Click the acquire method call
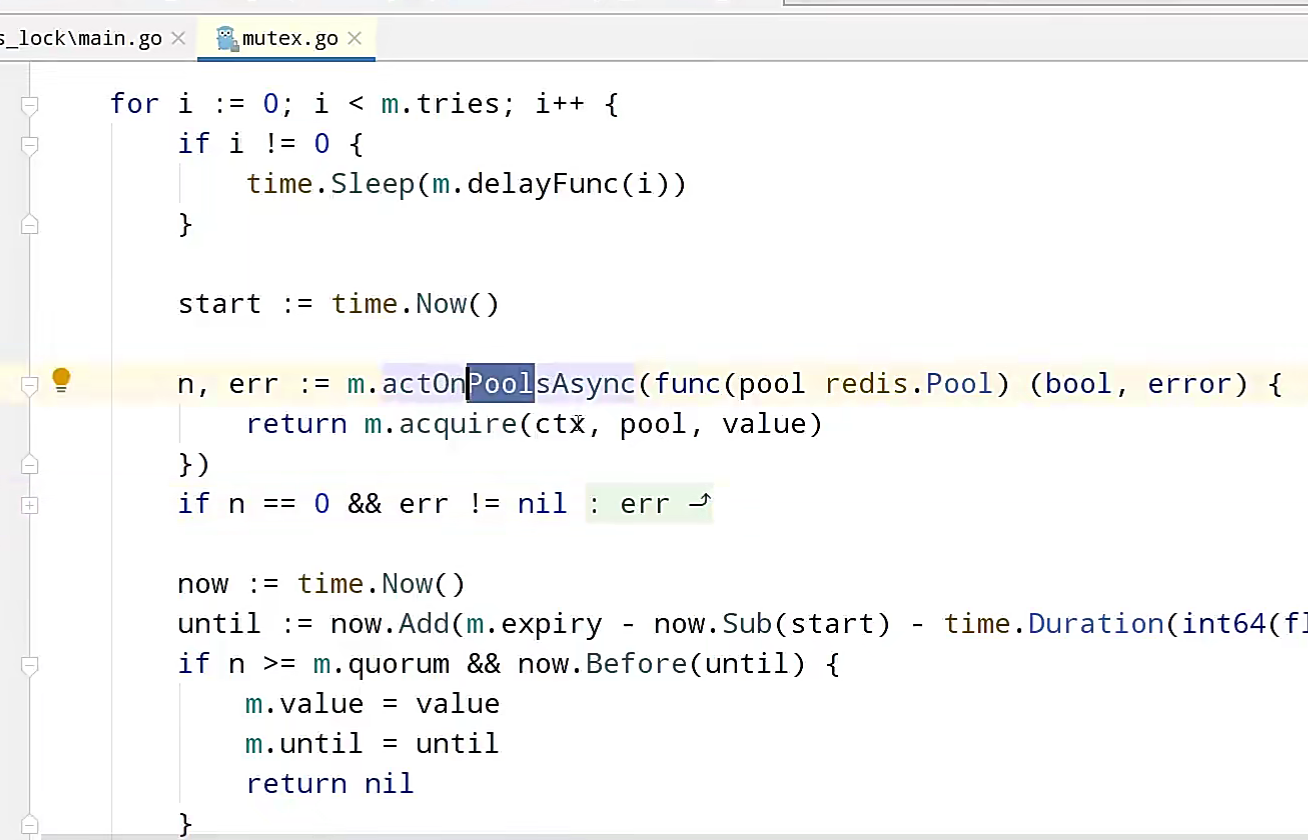 coord(457,424)
